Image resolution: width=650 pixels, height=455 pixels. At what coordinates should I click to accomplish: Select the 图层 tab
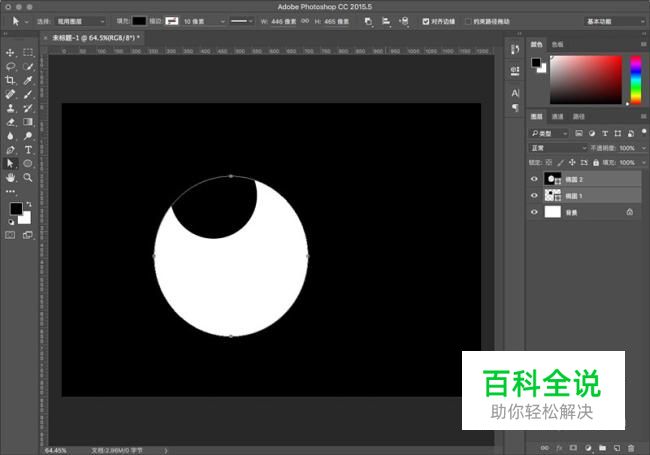coord(536,116)
